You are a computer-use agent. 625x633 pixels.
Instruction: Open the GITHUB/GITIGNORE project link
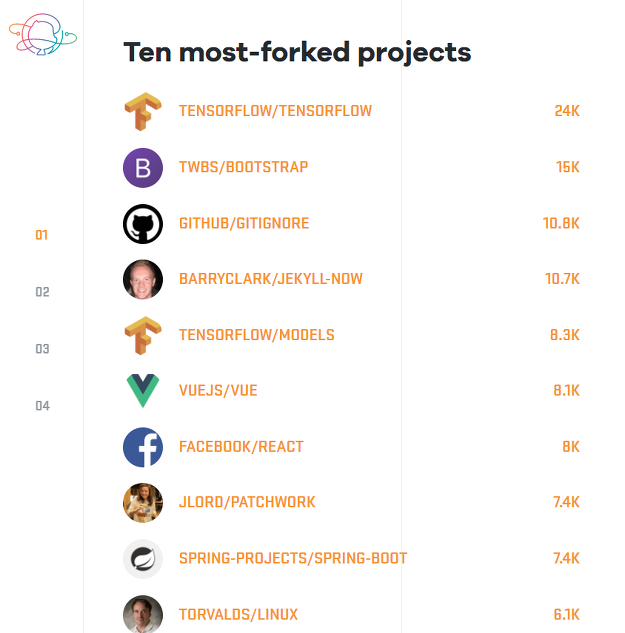coord(244,223)
